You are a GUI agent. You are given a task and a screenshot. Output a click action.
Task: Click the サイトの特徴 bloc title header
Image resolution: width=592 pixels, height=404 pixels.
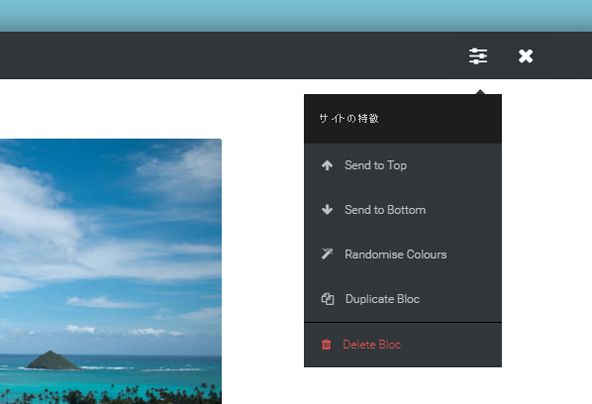[x=403, y=119]
